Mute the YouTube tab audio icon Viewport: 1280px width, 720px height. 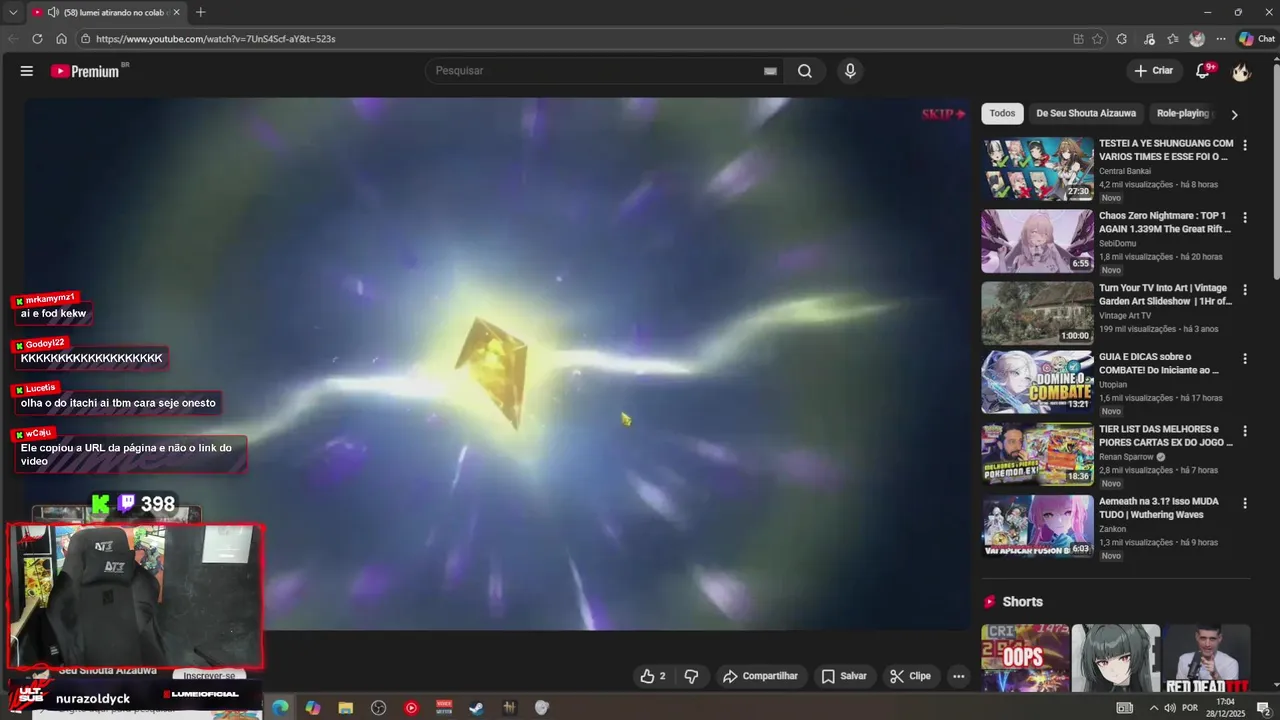coord(53,12)
